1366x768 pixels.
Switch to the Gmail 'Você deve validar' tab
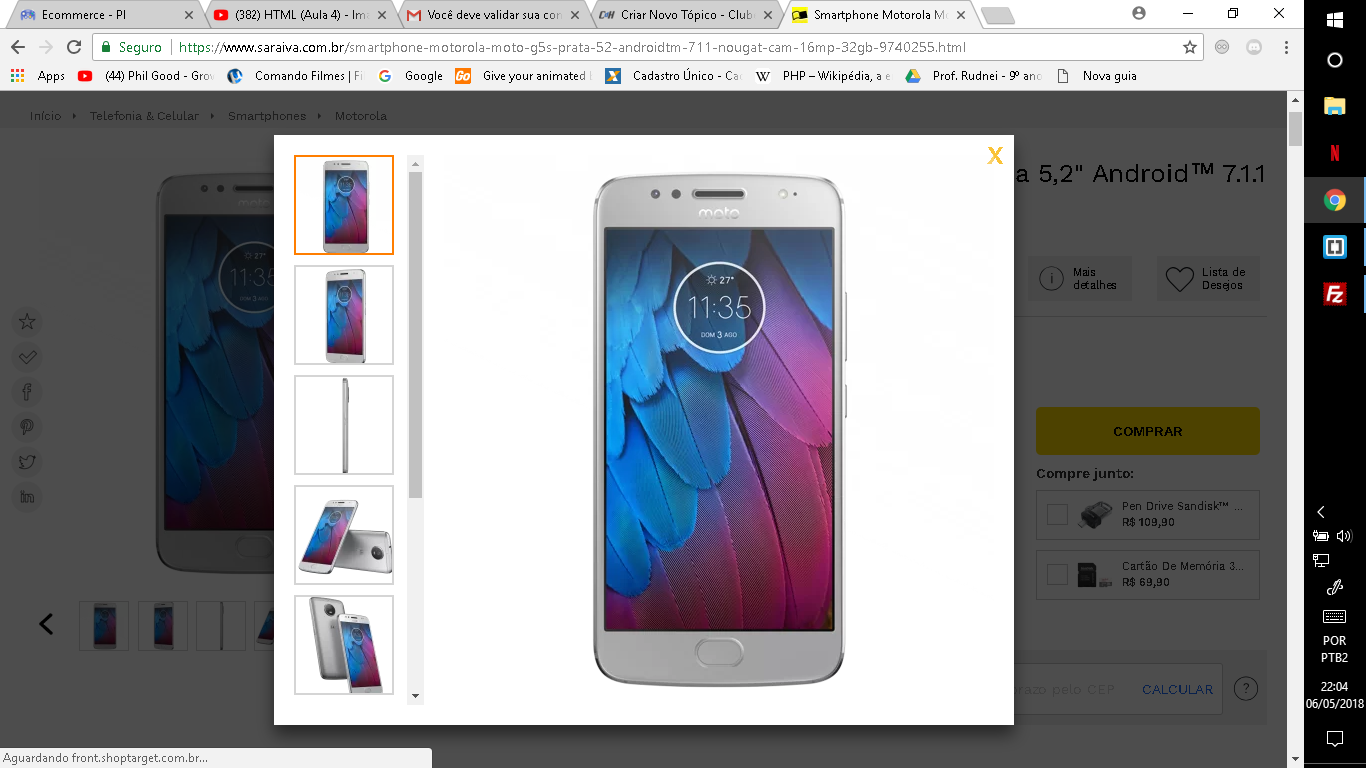tap(493, 15)
